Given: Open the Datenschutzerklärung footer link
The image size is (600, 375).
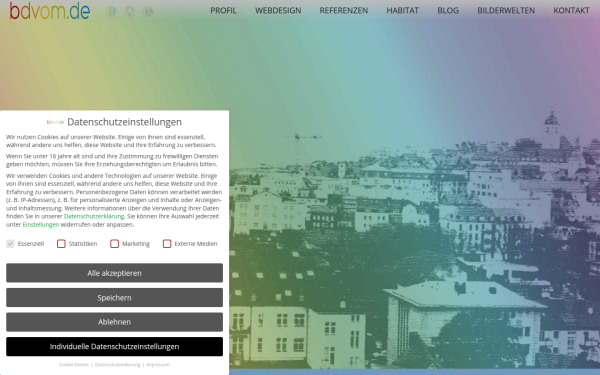Looking at the screenshot, I should tap(117, 365).
